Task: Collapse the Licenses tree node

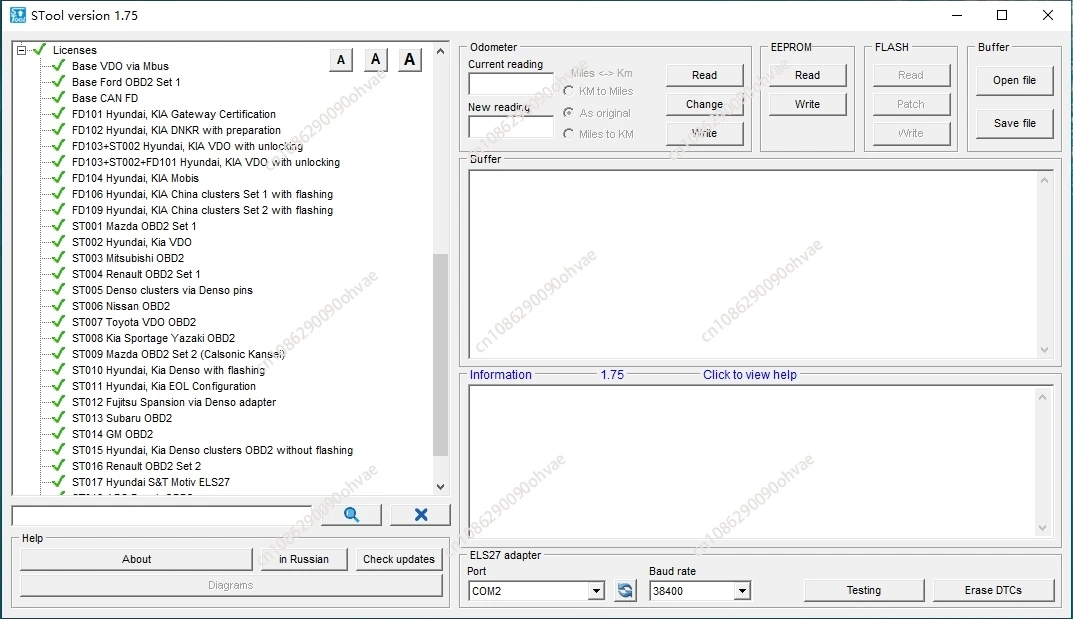Action: (21, 50)
